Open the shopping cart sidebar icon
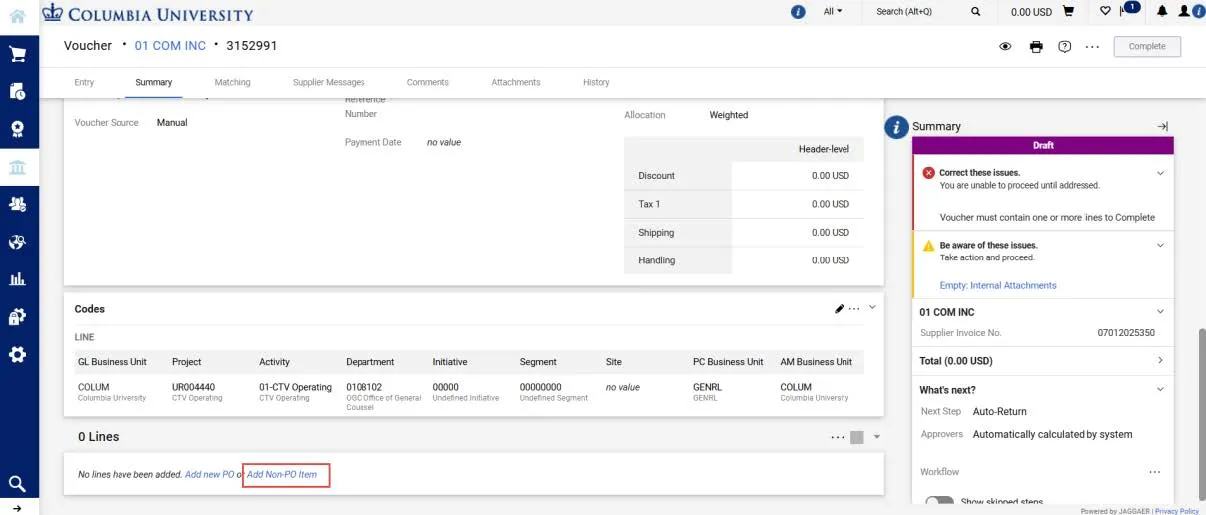This screenshot has height=515, width=1206. pos(17,54)
